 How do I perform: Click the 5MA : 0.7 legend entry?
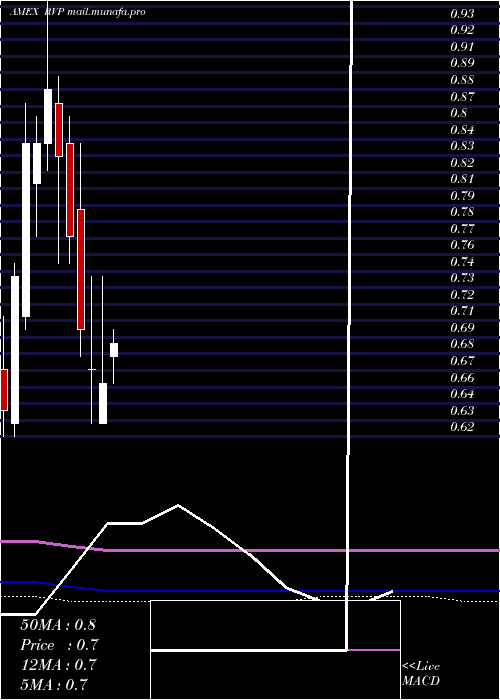click(54, 685)
